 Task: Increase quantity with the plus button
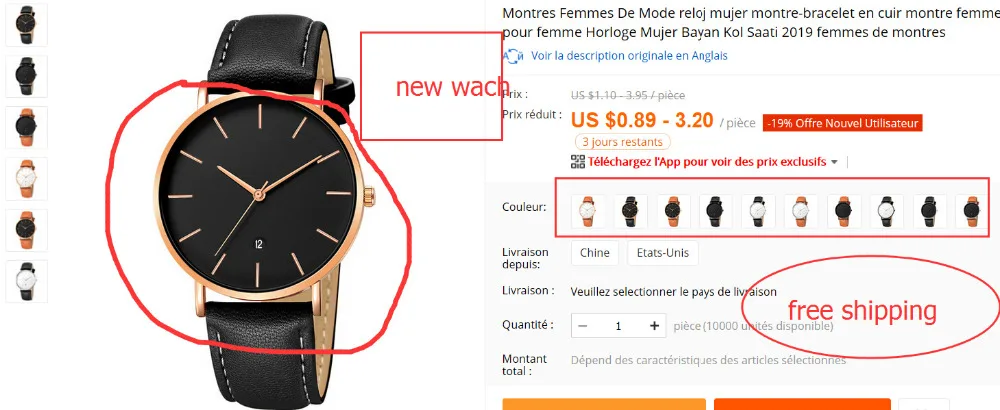coord(654,326)
